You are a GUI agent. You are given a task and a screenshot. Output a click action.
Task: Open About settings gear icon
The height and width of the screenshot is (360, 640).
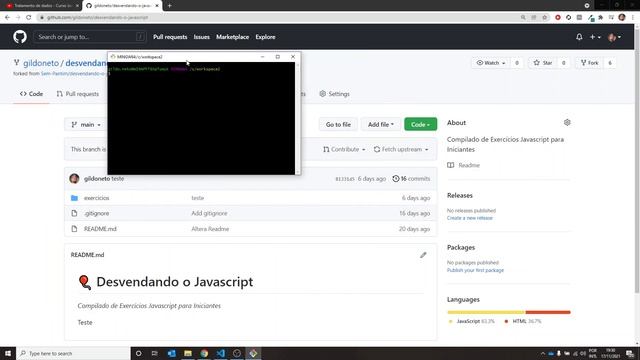click(567, 122)
